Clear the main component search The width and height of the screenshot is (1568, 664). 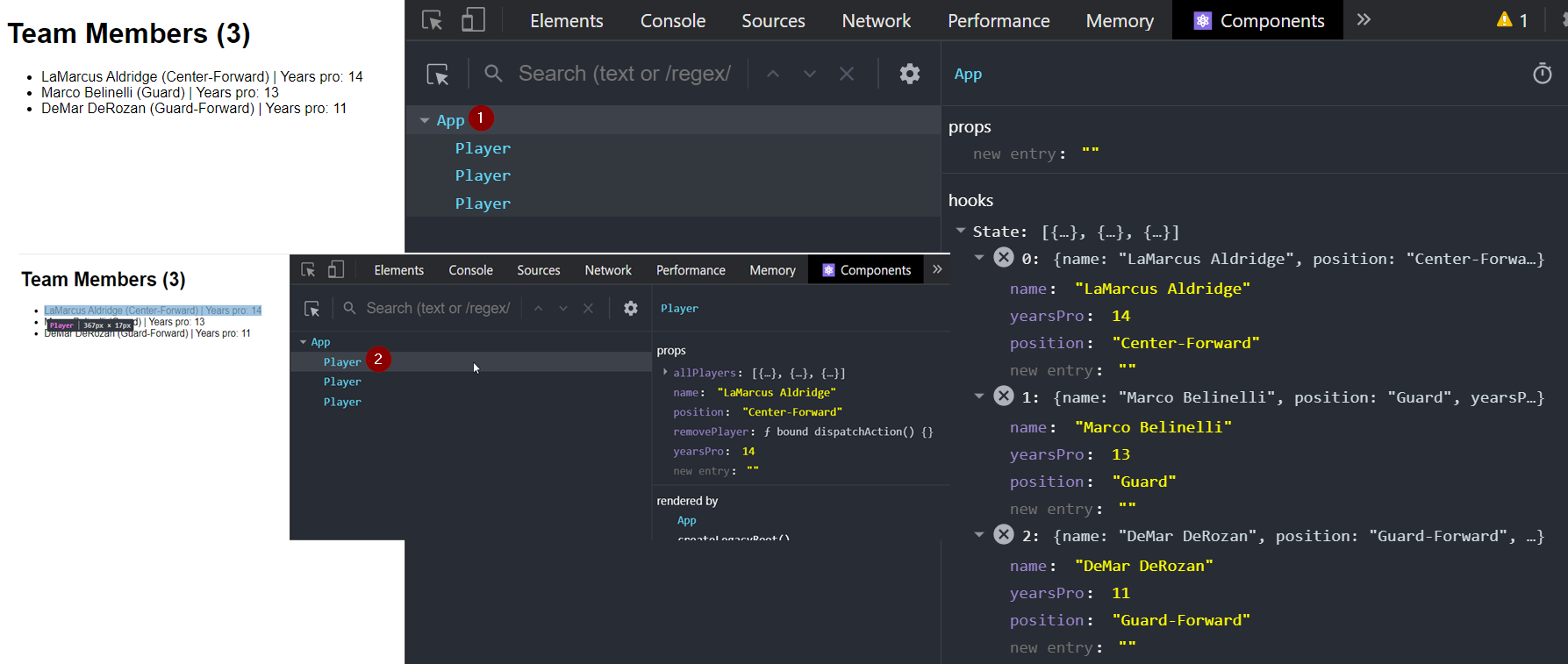click(847, 74)
